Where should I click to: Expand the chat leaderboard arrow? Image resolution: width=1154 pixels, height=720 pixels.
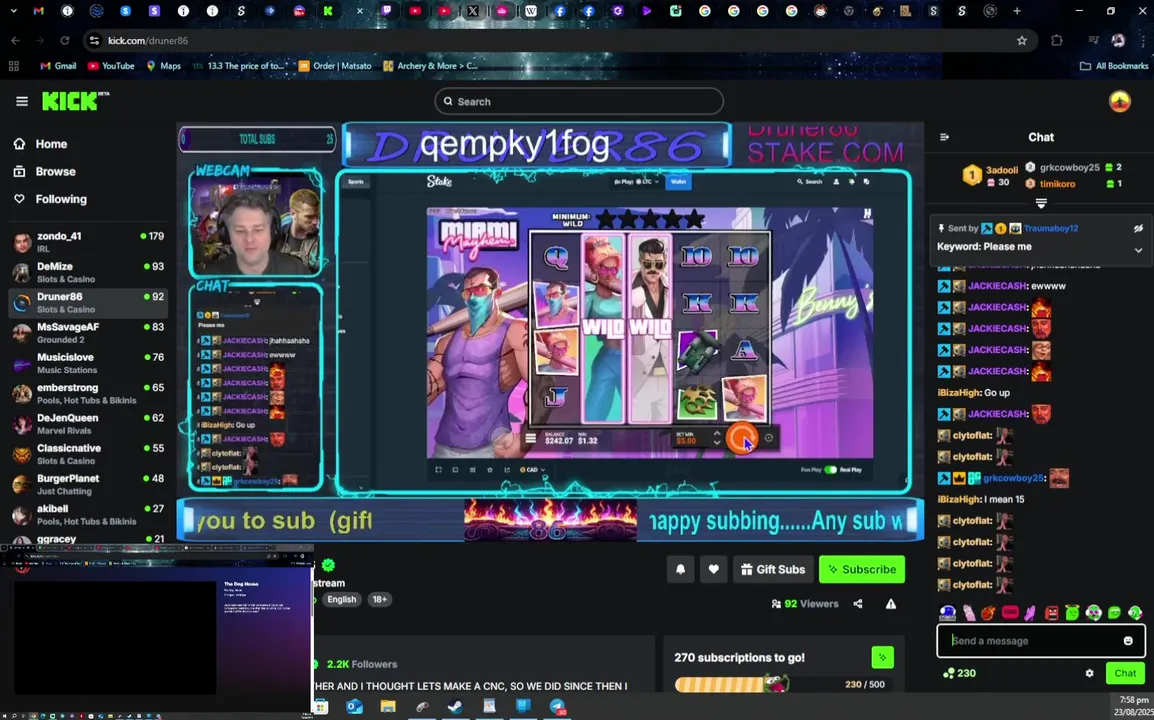pyautogui.click(x=1041, y=202)
